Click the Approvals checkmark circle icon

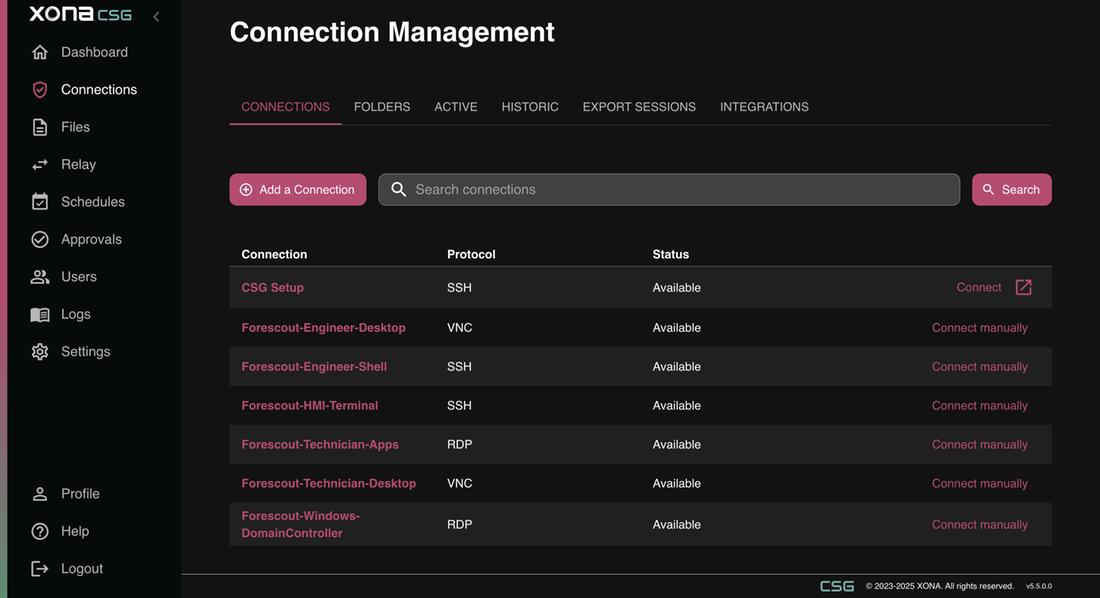pos(40,240)
